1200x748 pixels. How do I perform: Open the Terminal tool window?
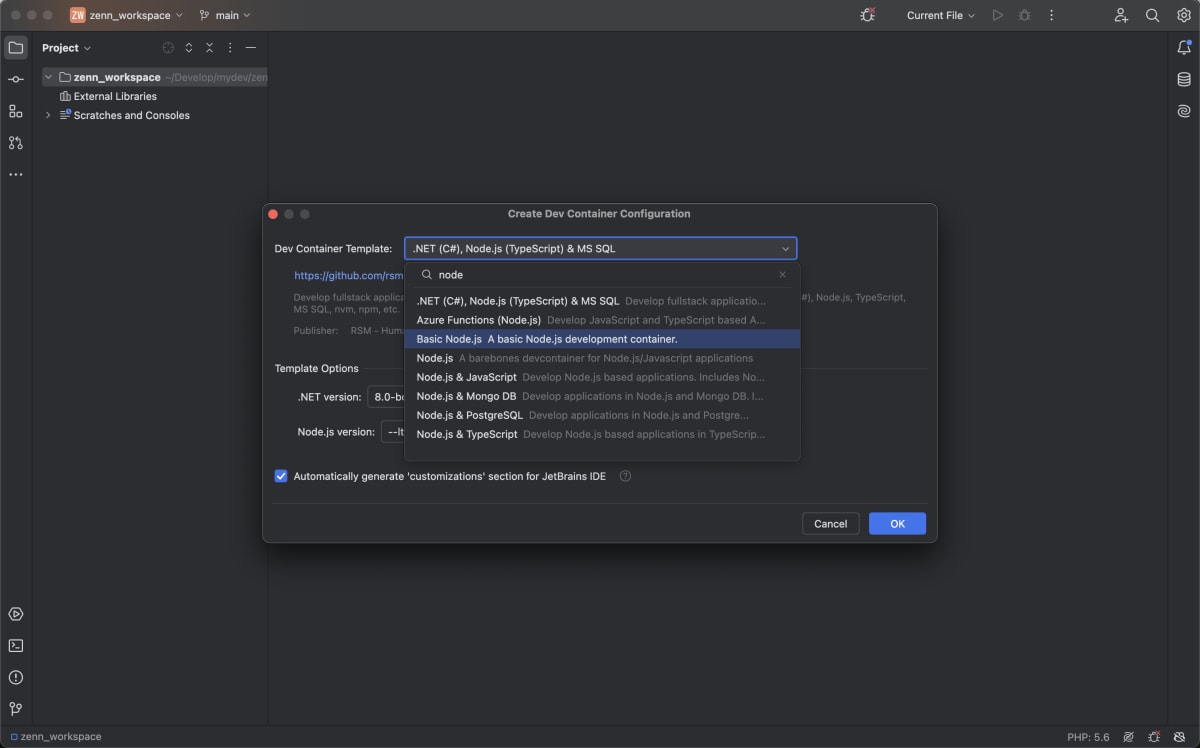coord(15,646)
